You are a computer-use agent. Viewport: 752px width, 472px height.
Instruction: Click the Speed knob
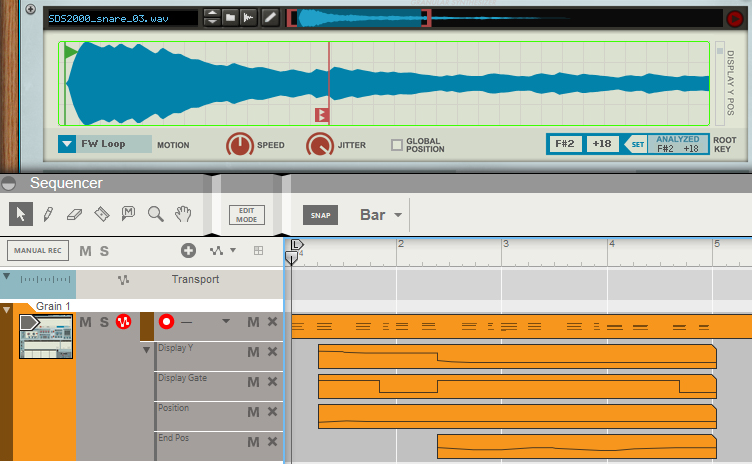click(x=240, y=145)
